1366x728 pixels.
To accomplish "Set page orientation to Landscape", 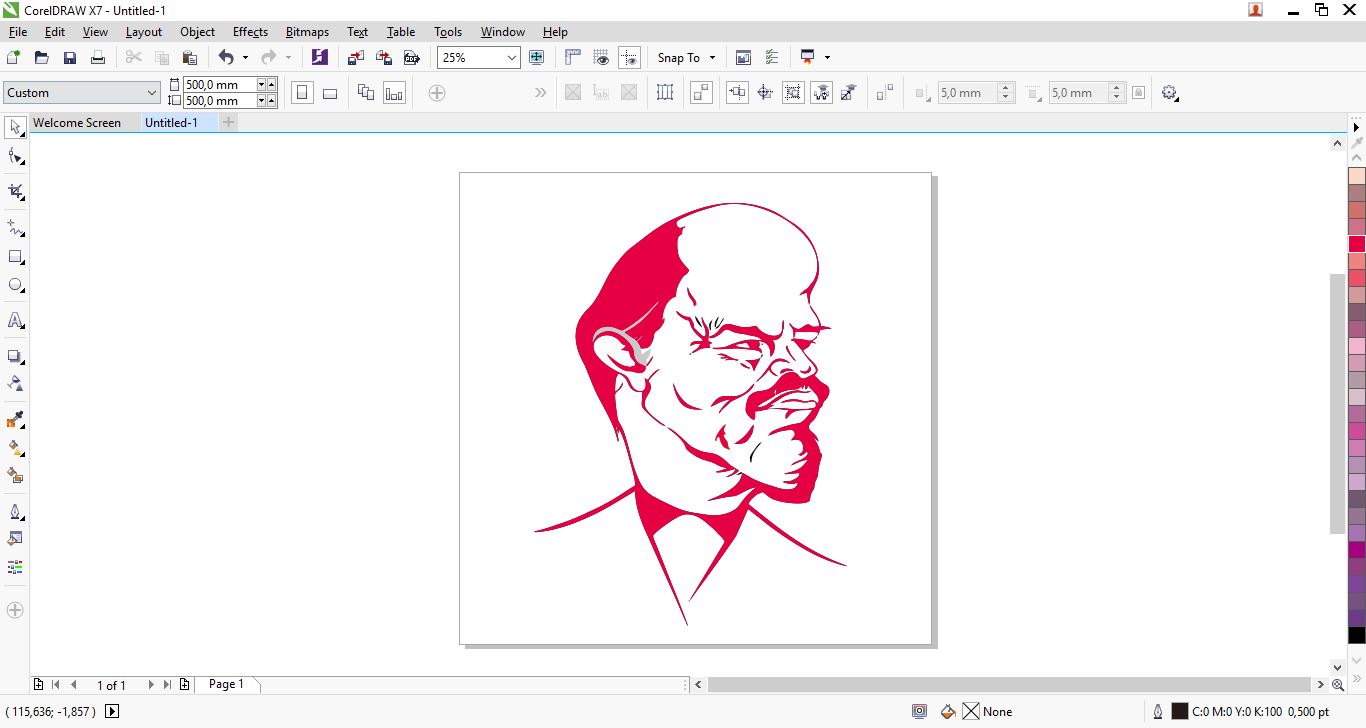I will [x=330, y=93].
